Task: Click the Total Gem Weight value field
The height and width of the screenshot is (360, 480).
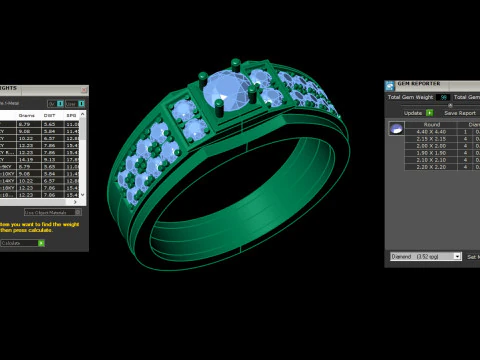Action: tap(443, 97)
